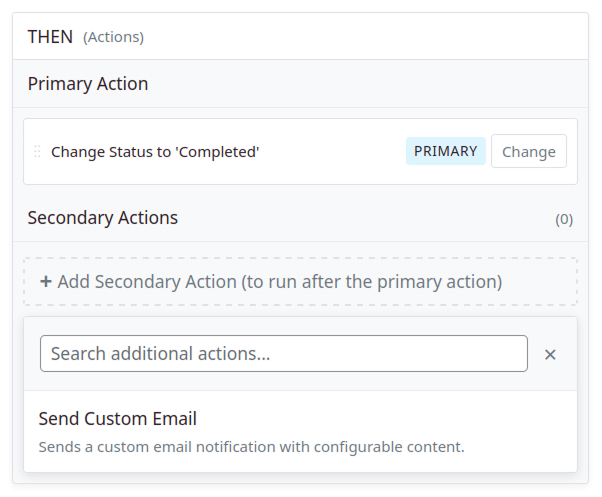Image resolution: width=602 pixels, height=497 pixels.
Task: Click 'to run after the primary action' hint
Action: [x=372, y=282]
